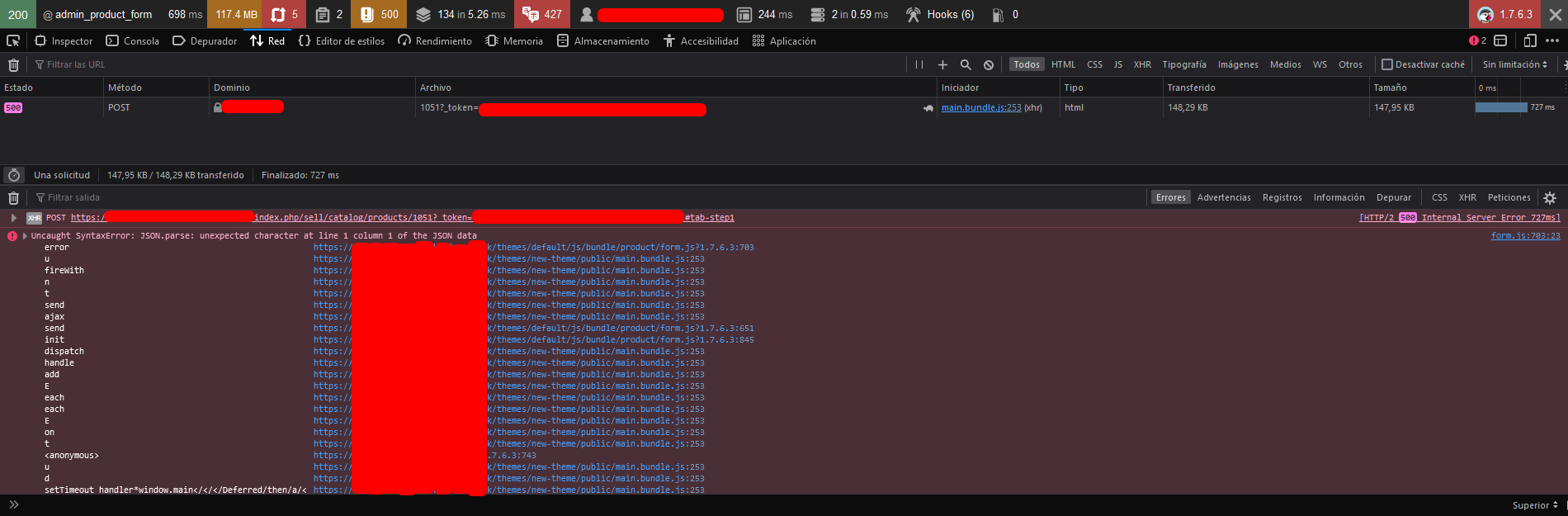Viewport: 1568px width, 516px height.
Task: Click the error count badge showing 2
Action: 1477,40
